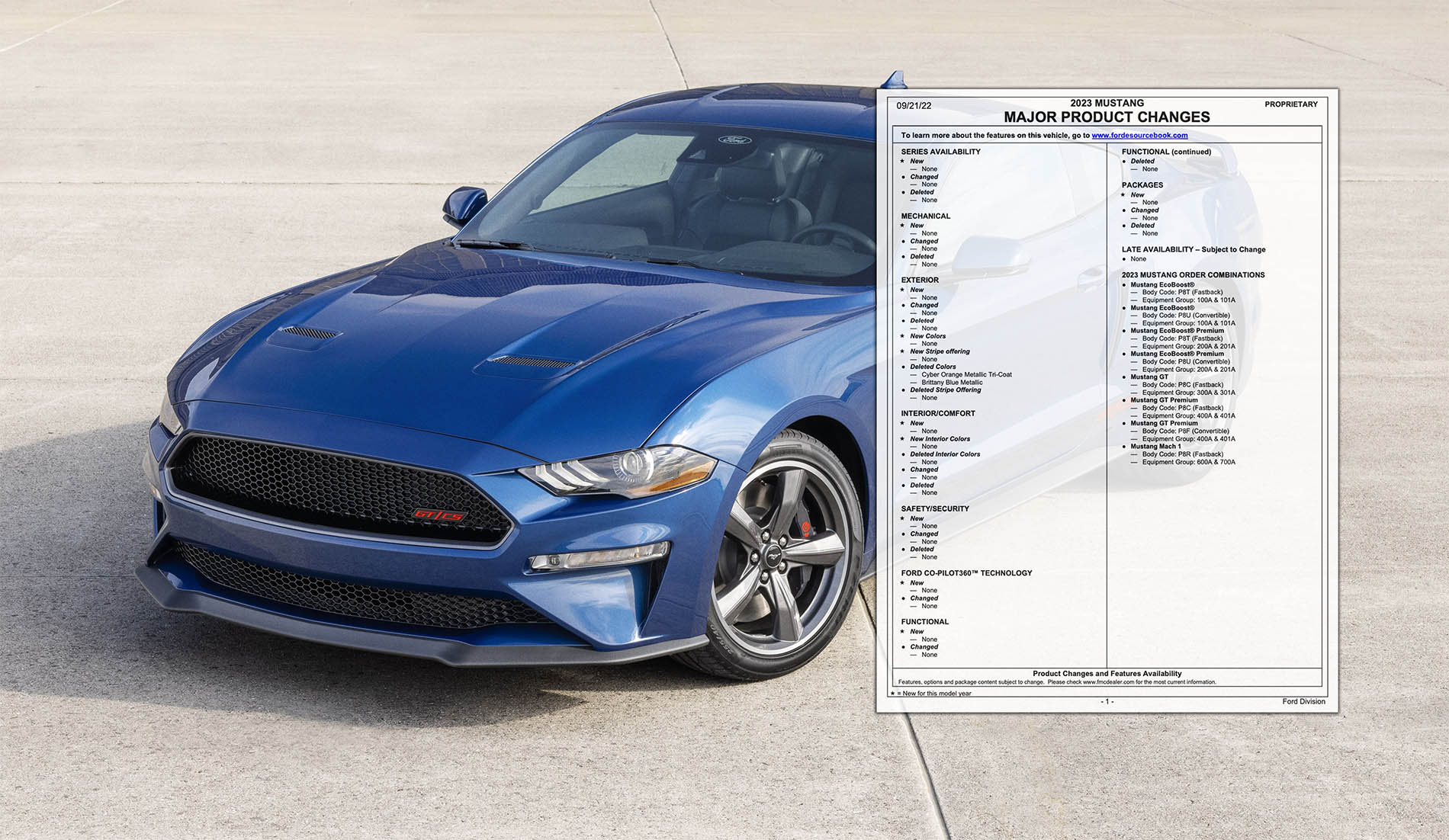Click the "INTERIOR/COMFORT" section heading
1449x840 pixels.
[x=938, y=414]
